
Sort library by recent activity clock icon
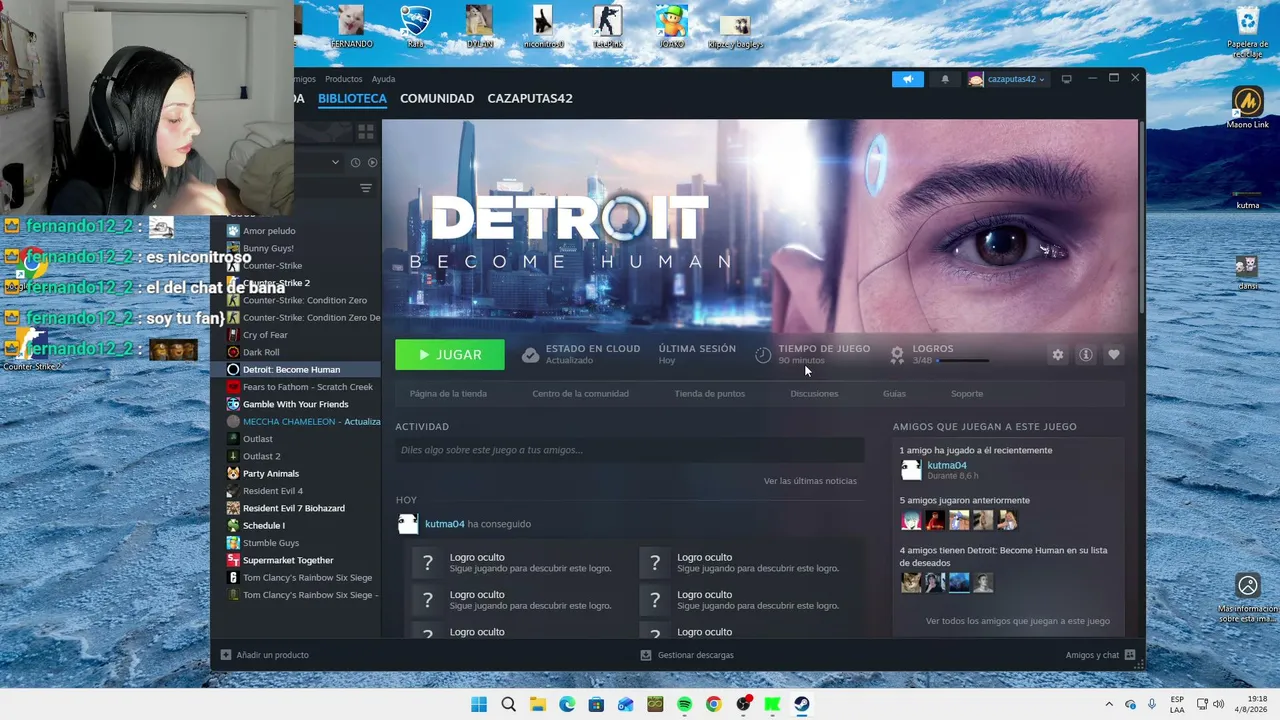coord(355,162)
